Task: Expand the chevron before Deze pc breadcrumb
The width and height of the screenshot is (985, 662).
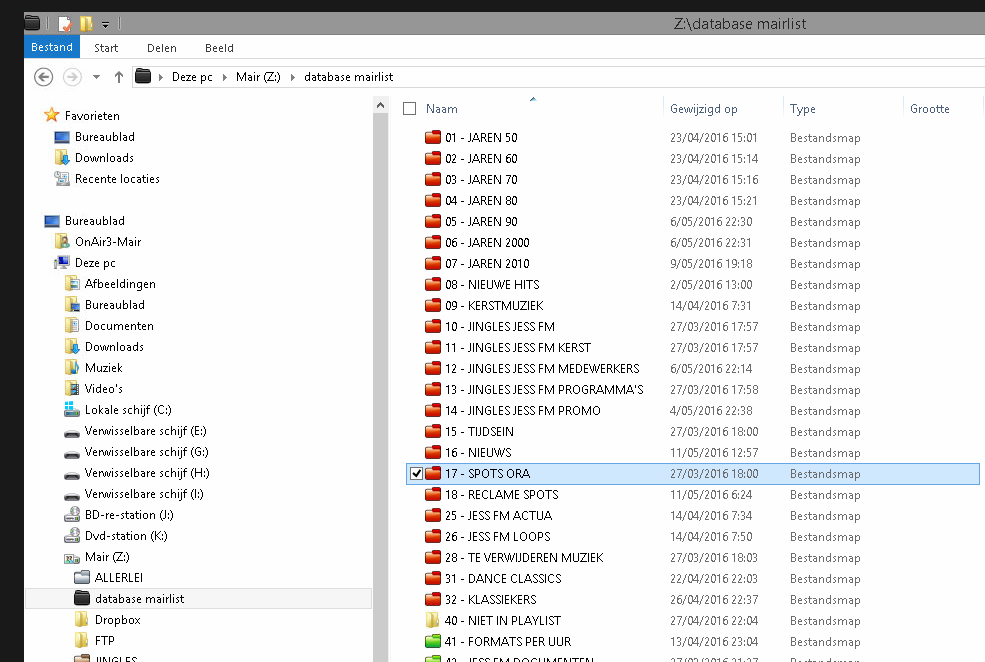Action: click(161, 77)
